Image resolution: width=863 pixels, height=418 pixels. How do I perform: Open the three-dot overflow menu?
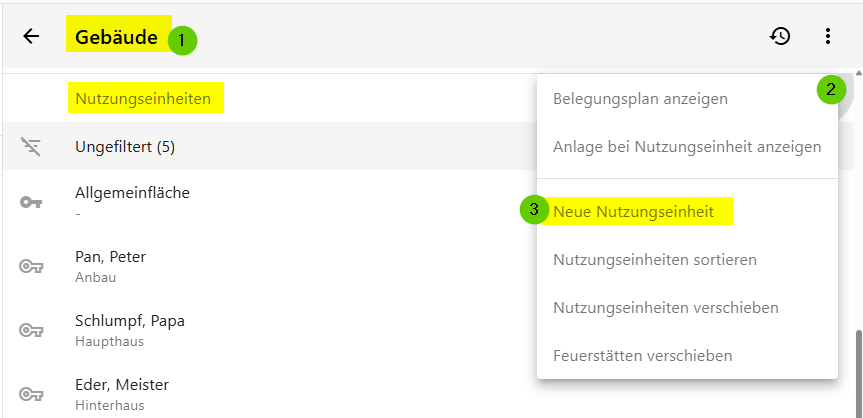pyautogui.click(x=827, y=36)
